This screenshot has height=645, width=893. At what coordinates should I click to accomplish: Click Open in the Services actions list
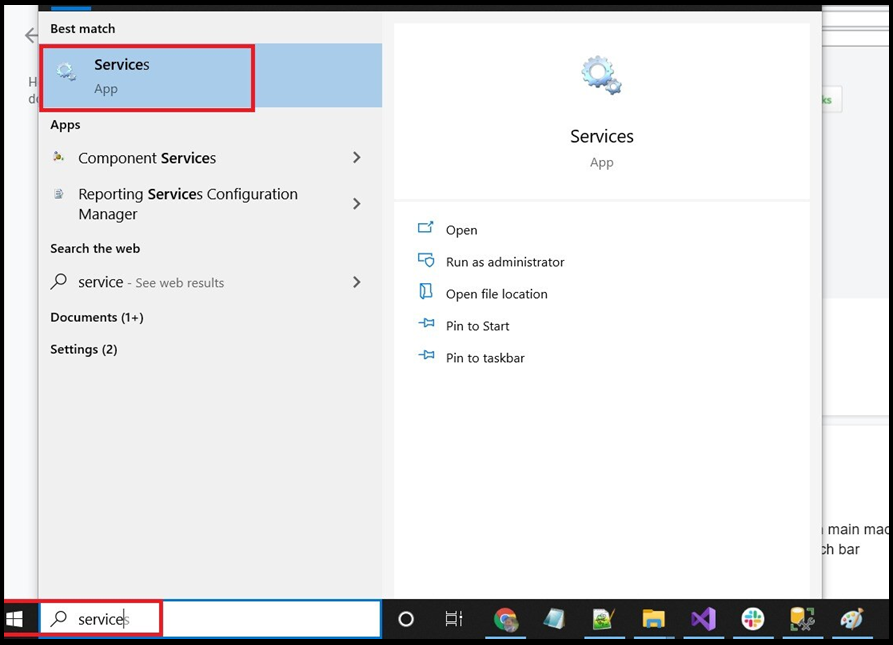click(x=461, y=230)
